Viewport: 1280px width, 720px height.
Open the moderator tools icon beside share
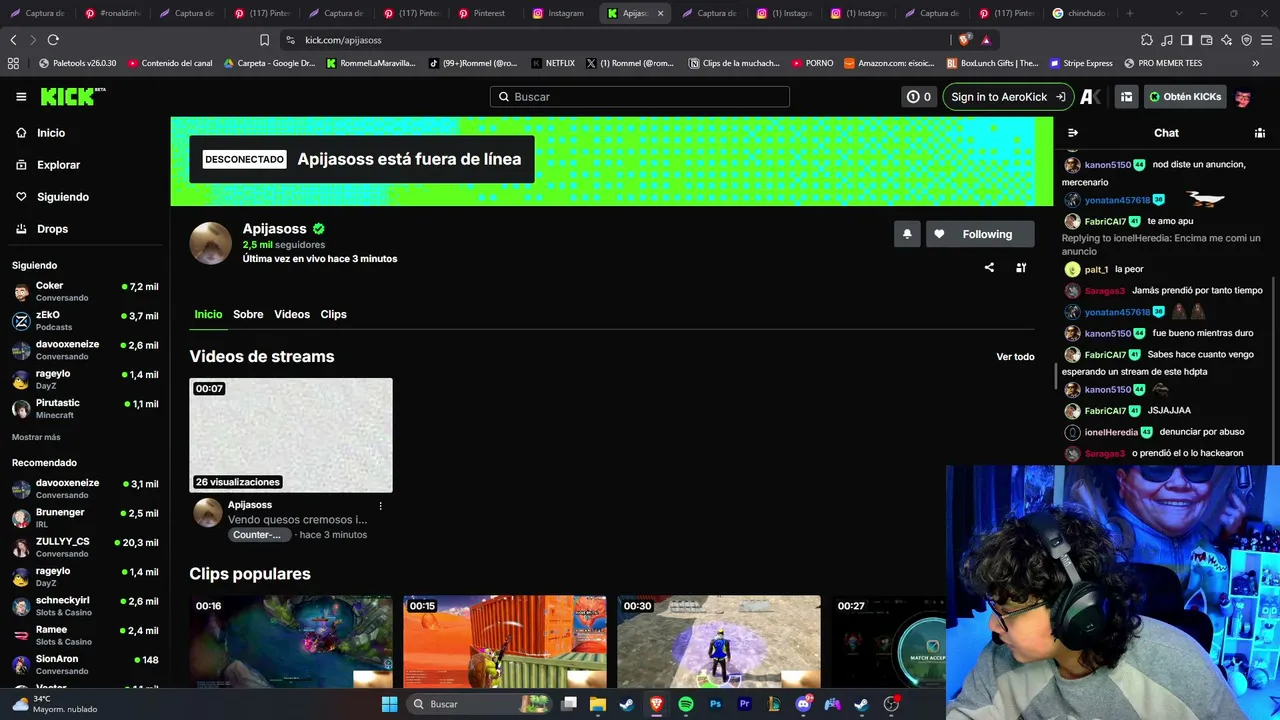click(1021, 268)
